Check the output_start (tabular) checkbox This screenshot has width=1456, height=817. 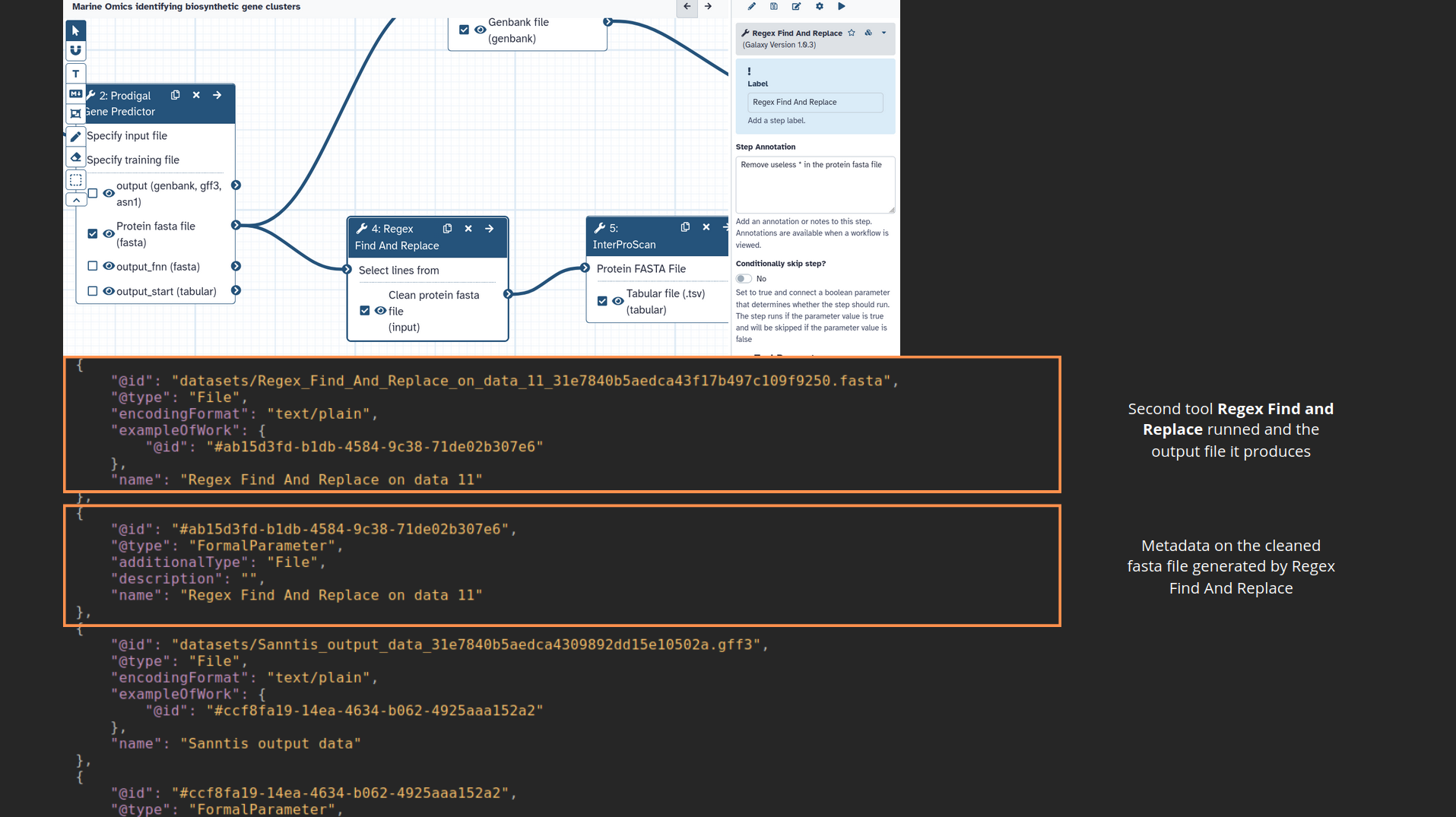click(93, 291)
